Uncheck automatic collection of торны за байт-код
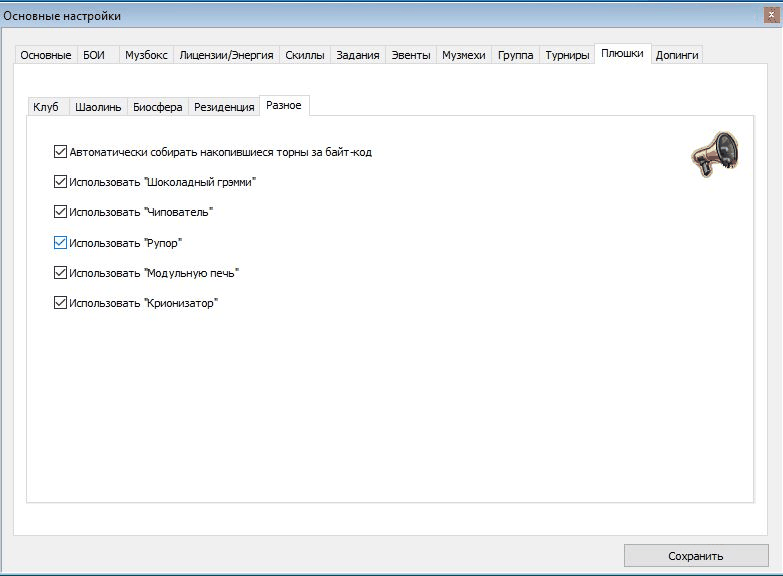The image size is (783, 576). tap(60, 151)
